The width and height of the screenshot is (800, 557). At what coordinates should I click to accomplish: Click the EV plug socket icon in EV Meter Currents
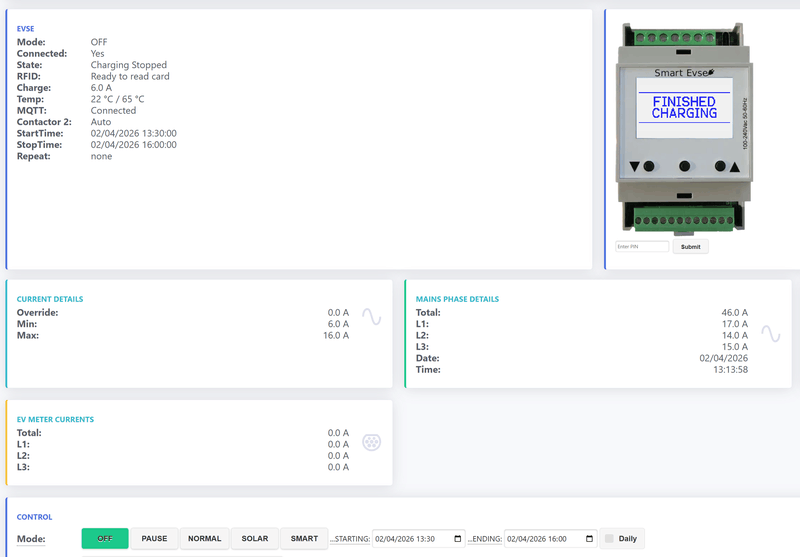[371, 442]
